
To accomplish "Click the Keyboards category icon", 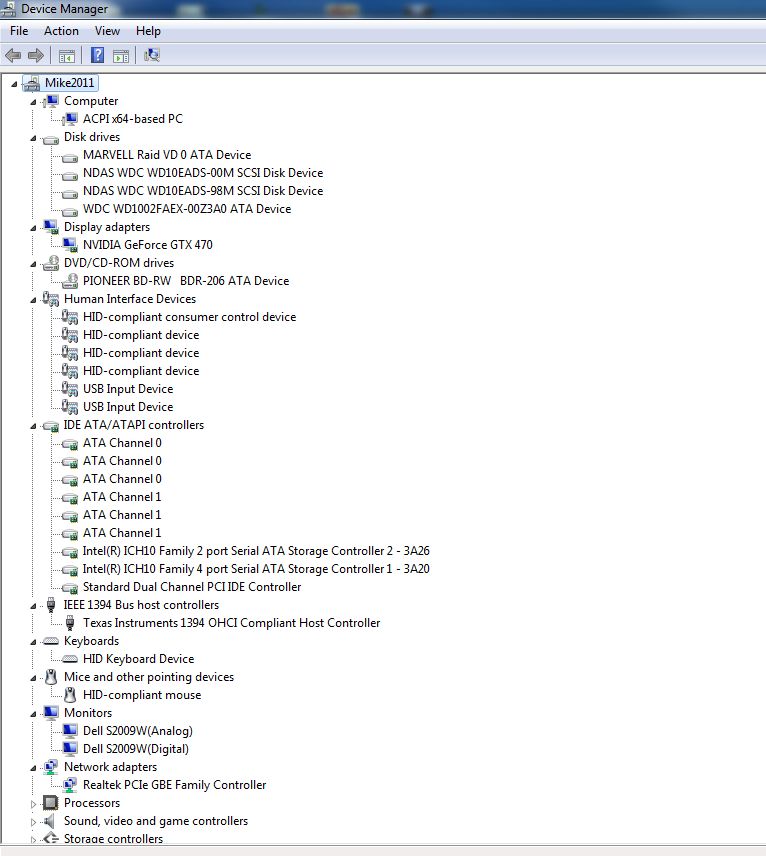I will point(51,640).
